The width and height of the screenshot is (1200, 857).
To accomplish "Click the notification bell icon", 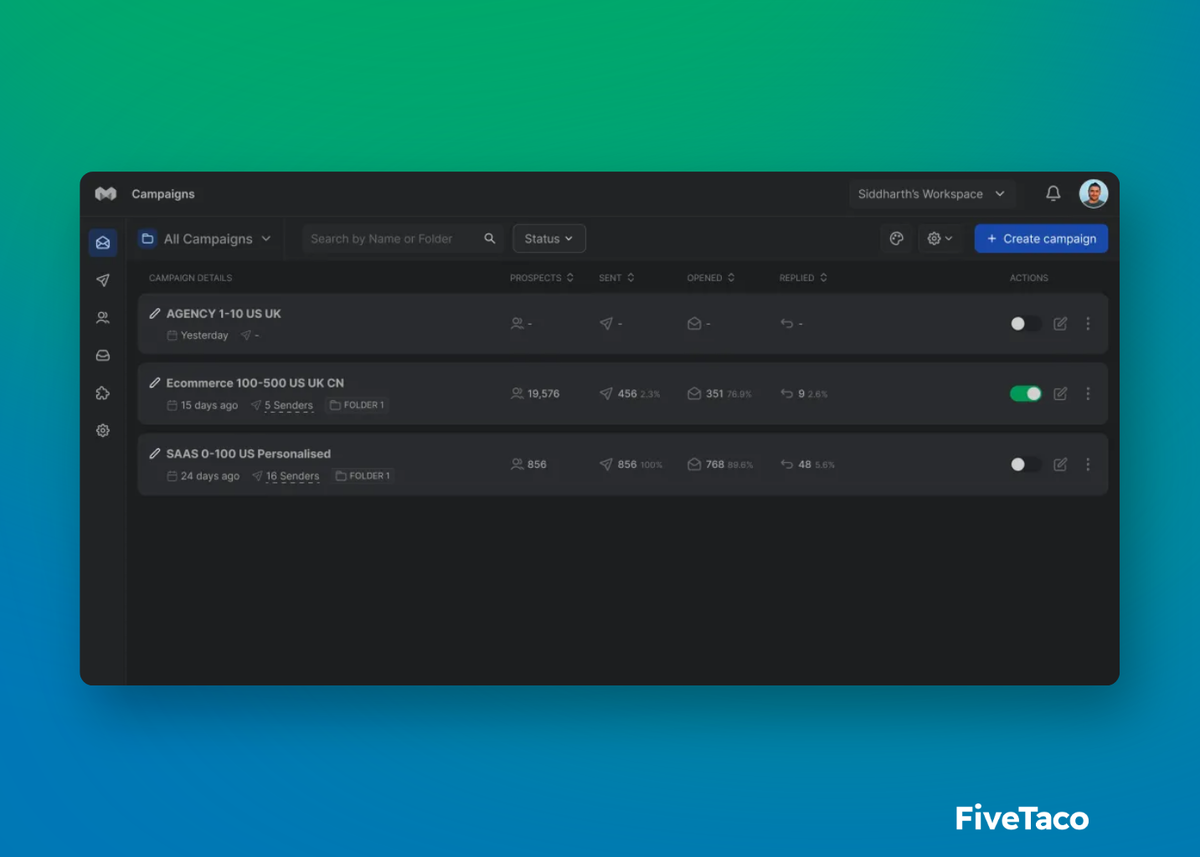I will pyautogui.click(x=1053, y=194).
